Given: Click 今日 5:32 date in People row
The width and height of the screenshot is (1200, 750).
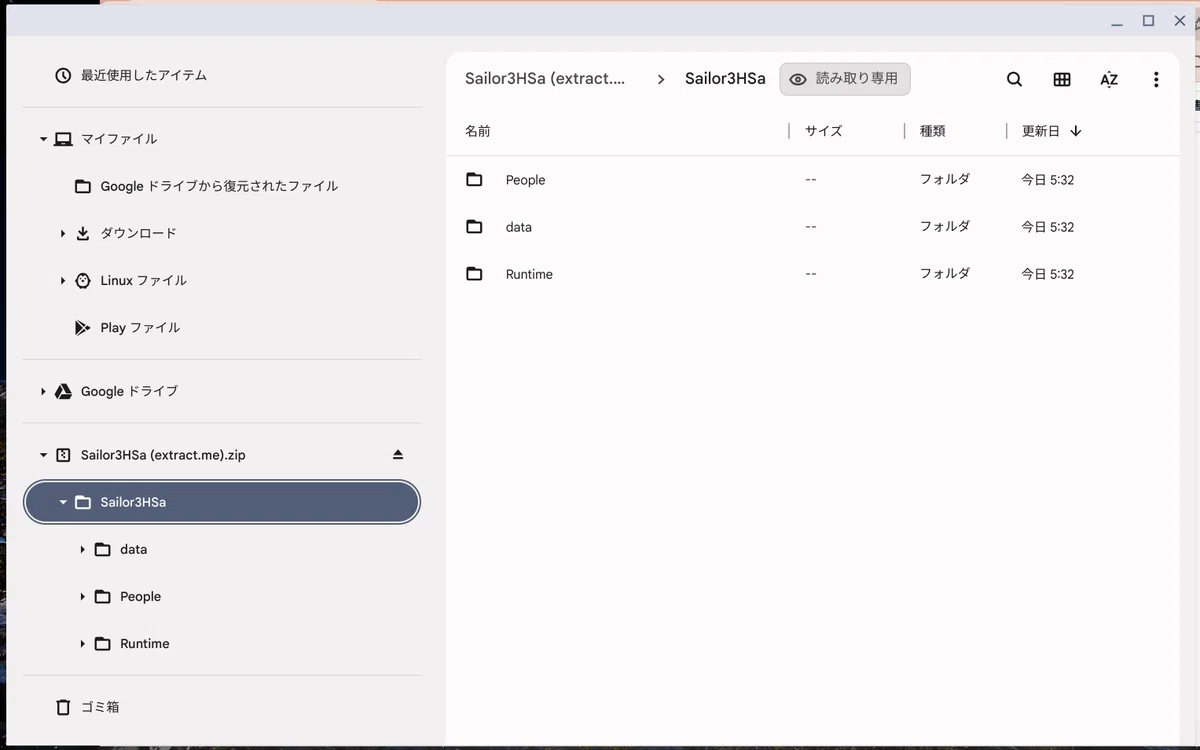Looking at the screenshot, I should coord(1047,180).
